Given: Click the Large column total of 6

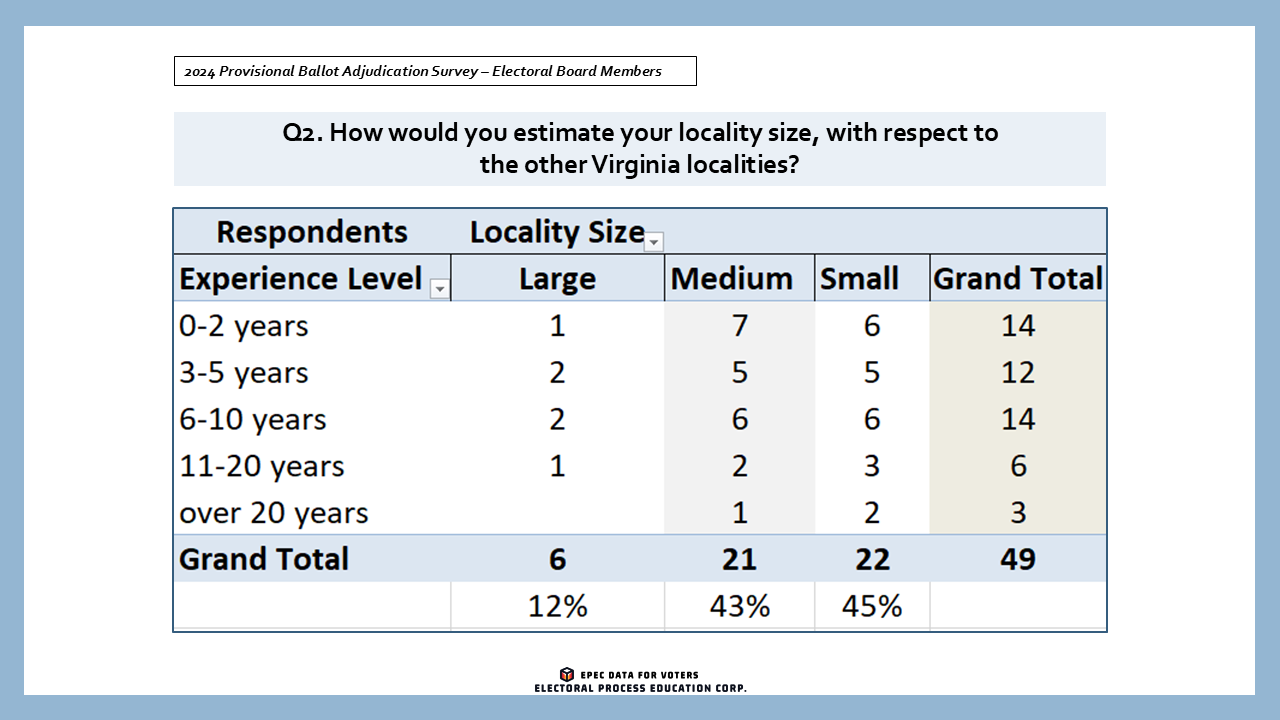Looking at the screenshot, I should [x=557, y=558].
